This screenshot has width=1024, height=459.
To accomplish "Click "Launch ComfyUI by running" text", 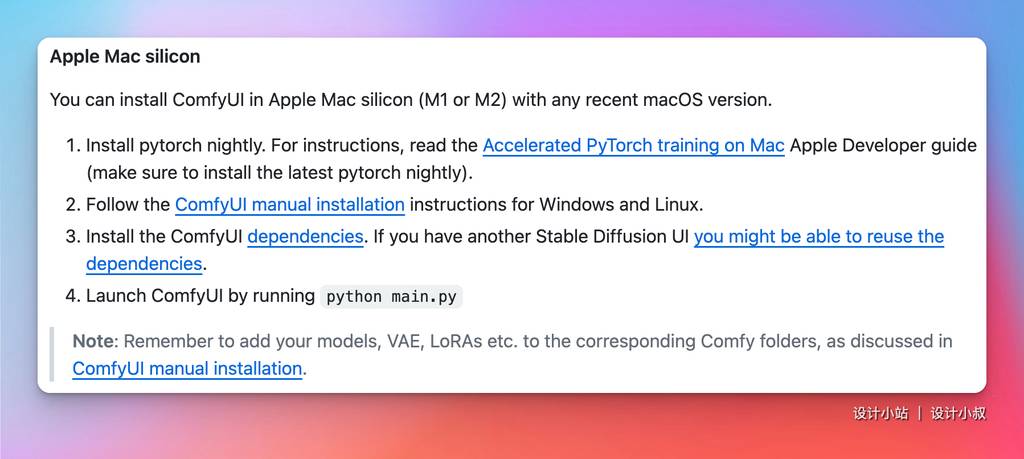I will pos(200,296).
